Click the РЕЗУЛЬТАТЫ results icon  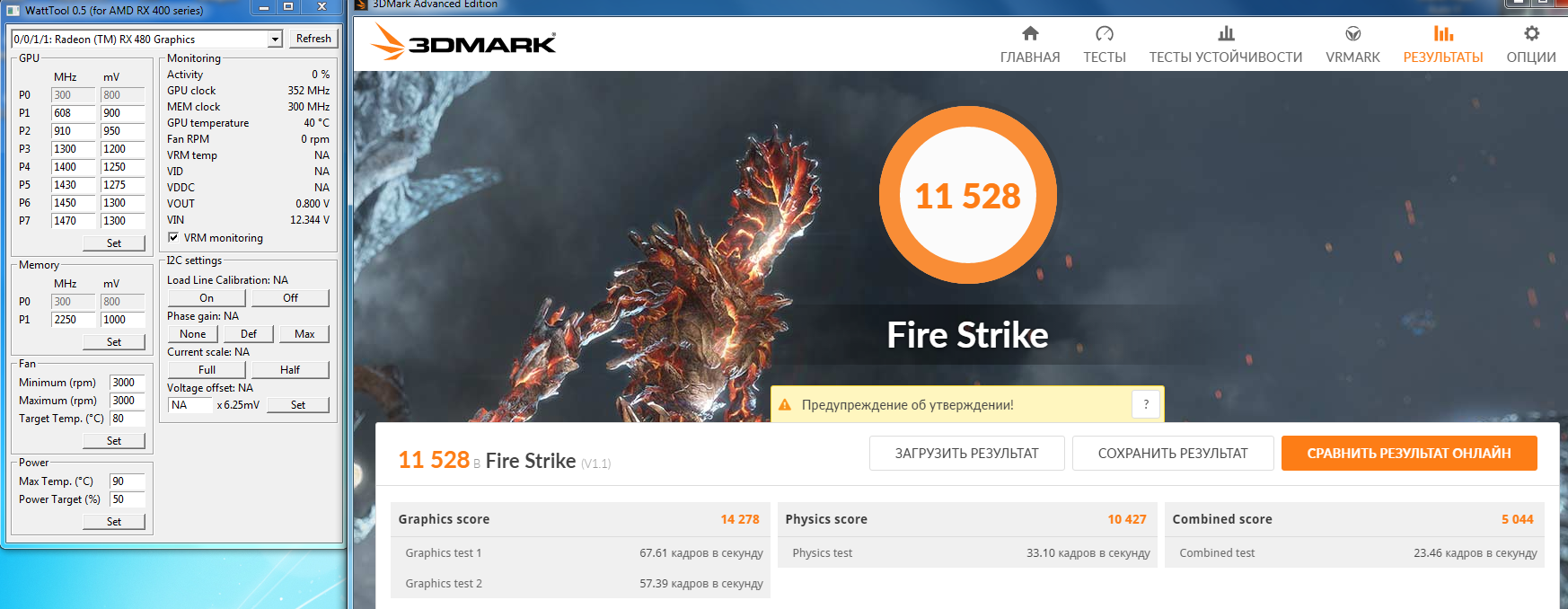1443,34
